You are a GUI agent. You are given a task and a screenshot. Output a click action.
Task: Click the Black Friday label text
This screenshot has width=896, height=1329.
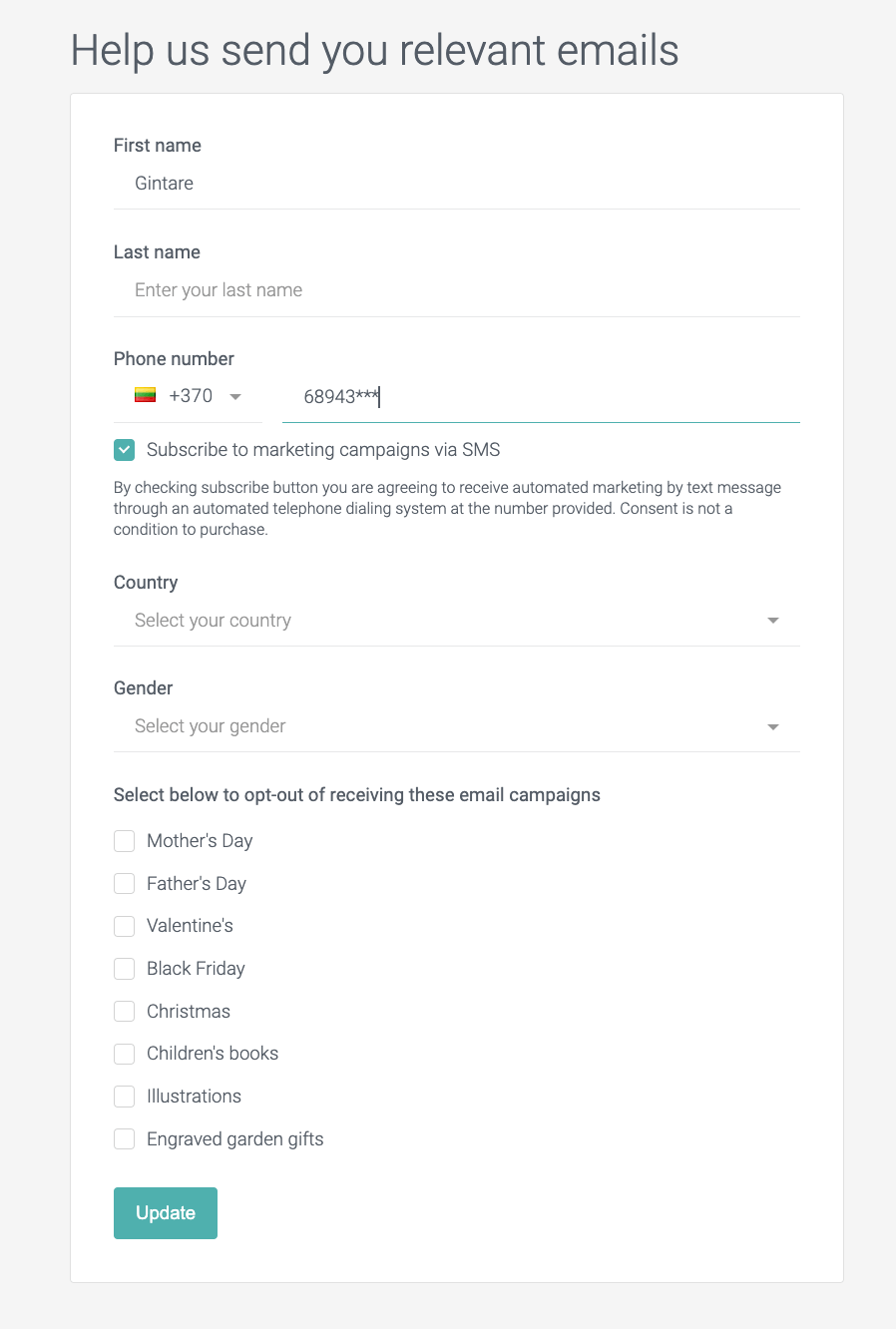click(x=196, y=969)
